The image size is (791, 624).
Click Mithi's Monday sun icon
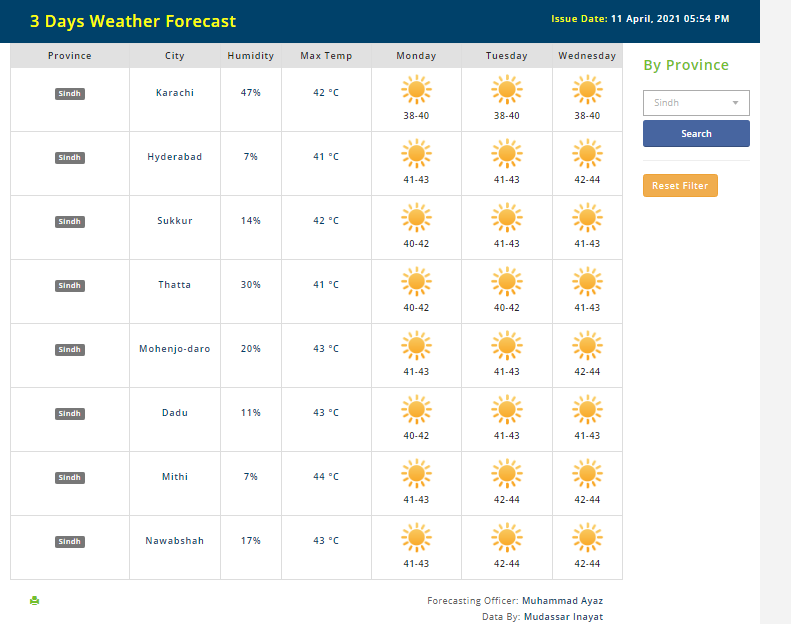tap(416, 474)
